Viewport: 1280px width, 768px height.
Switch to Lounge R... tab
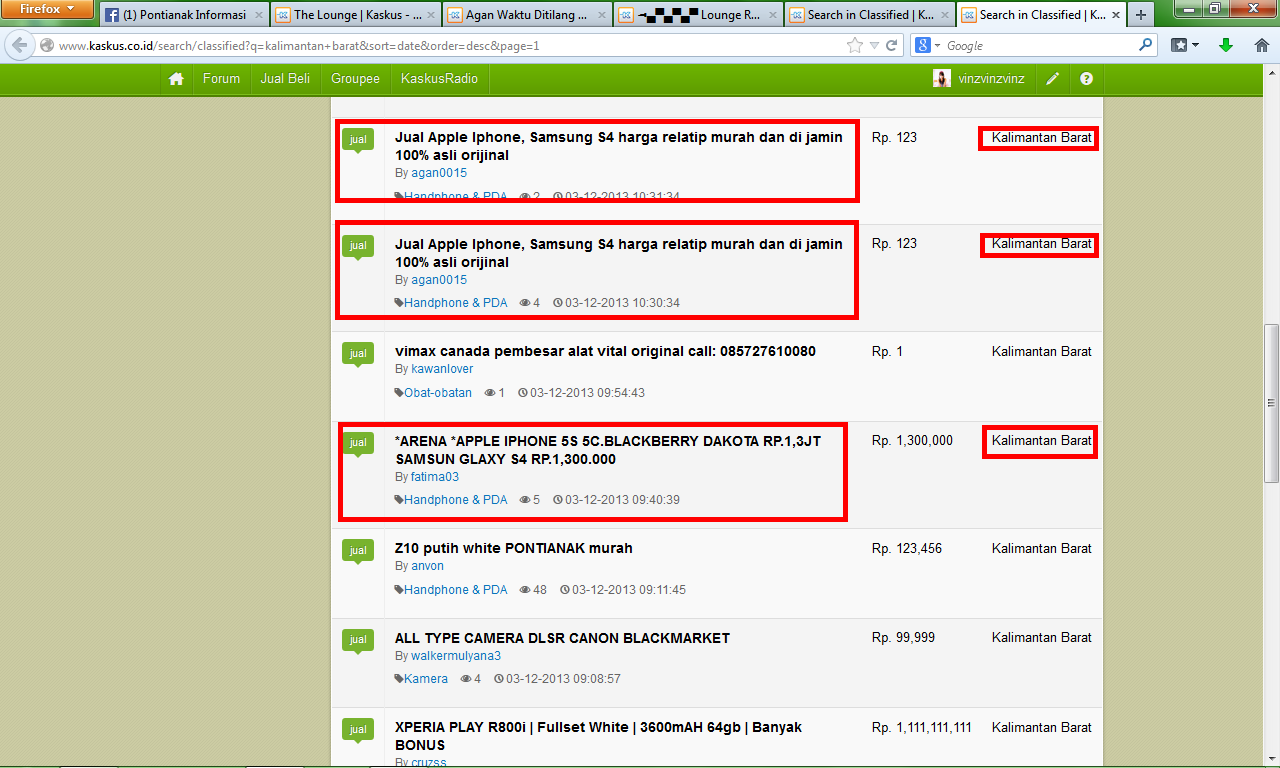click(x=698, y=15)
